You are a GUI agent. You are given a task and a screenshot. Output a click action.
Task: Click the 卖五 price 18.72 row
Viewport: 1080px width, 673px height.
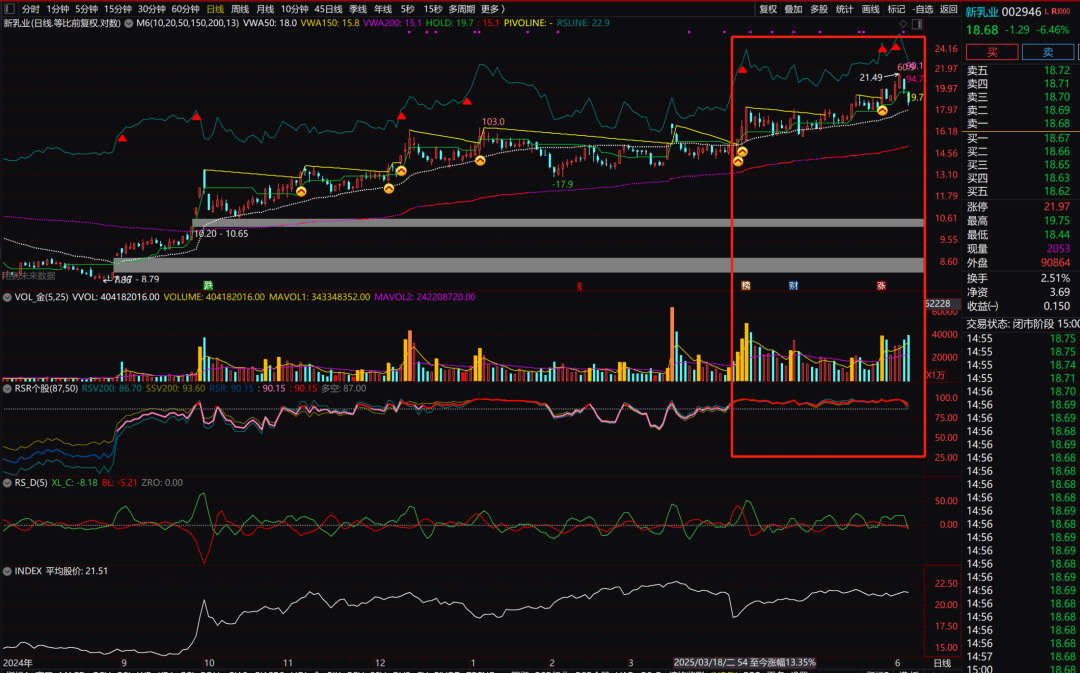[1019, 70]
